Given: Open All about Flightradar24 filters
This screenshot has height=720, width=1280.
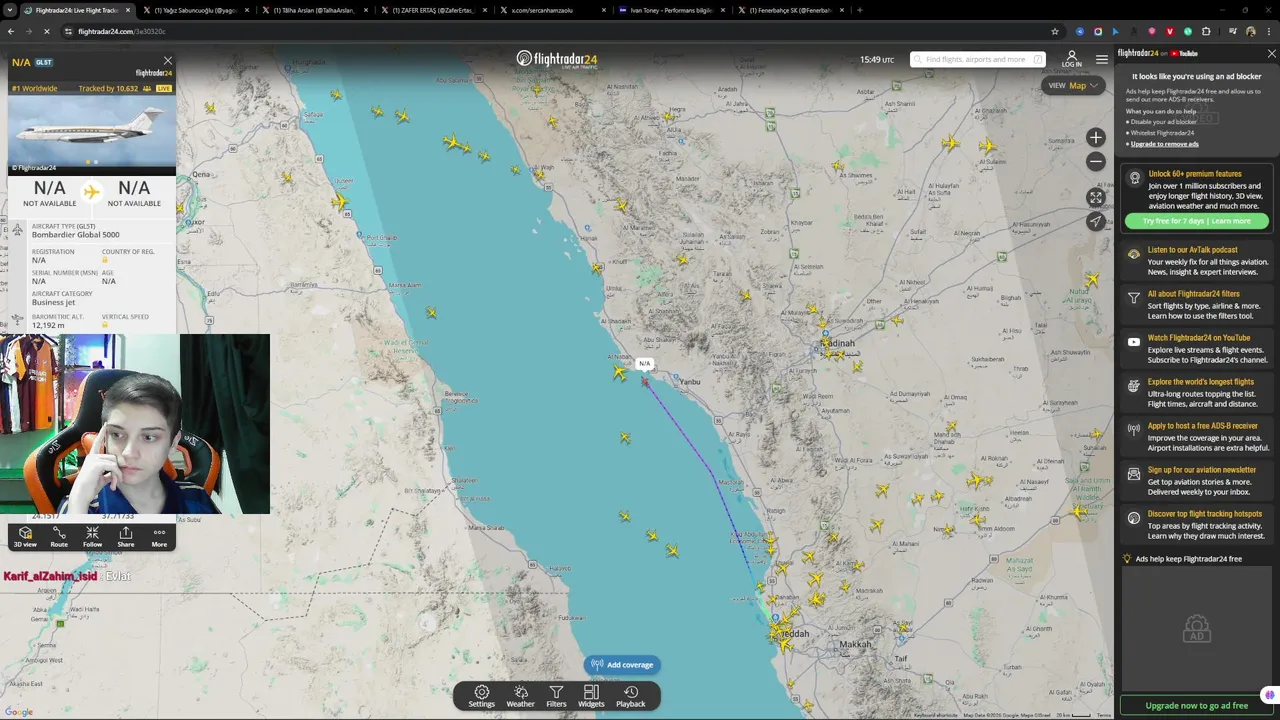Looking at the screenshot, I should (x=1197, y=305).
